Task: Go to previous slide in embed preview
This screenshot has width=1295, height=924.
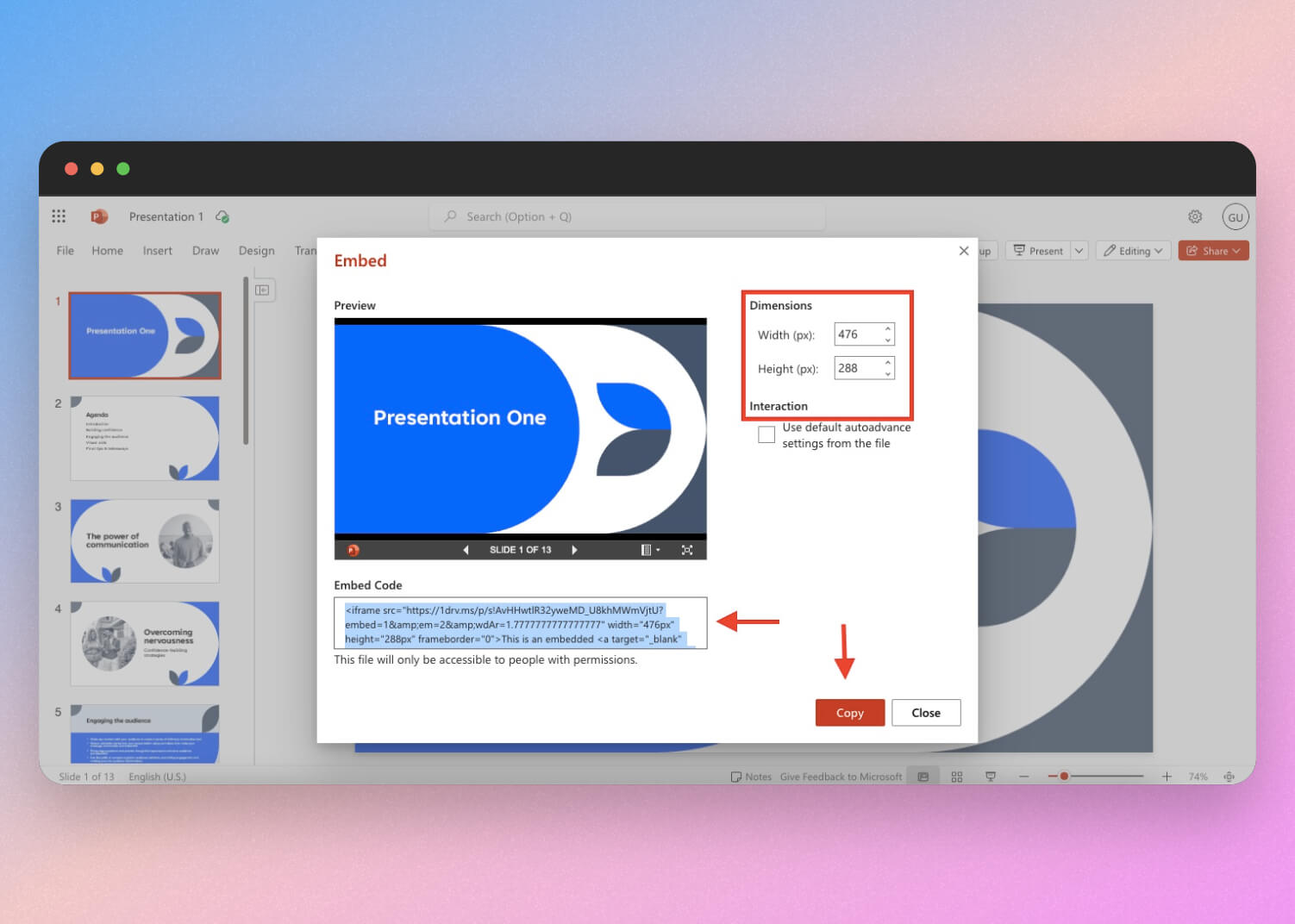Action: pos(466,550)
